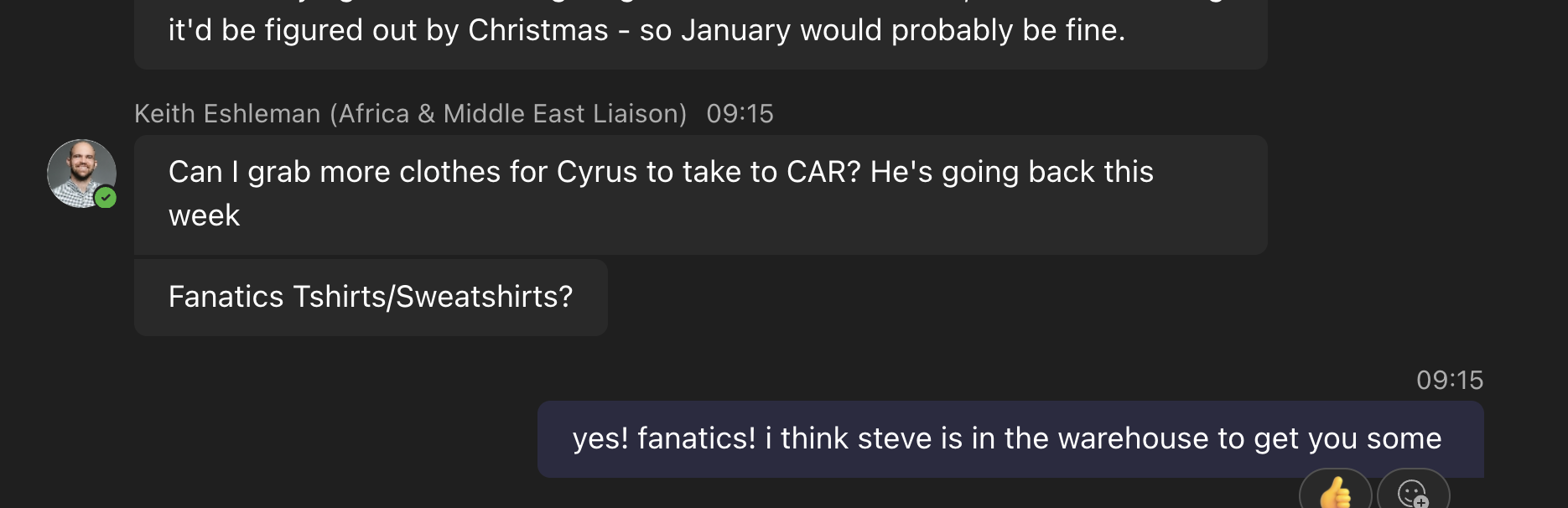This screenshot has width=1568, height=508.
Task: Click the Keith Eshleman sender name
Action: [227, 114]
